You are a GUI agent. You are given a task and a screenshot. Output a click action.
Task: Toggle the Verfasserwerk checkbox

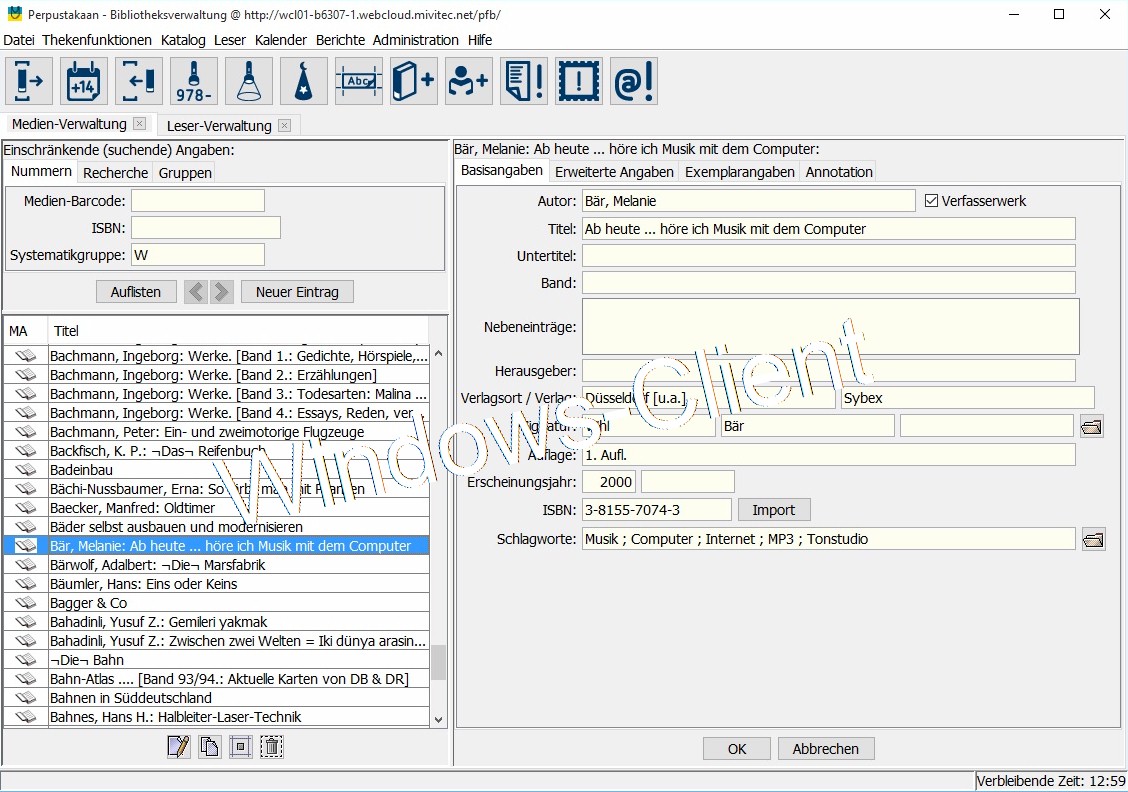tap(932, 201)
